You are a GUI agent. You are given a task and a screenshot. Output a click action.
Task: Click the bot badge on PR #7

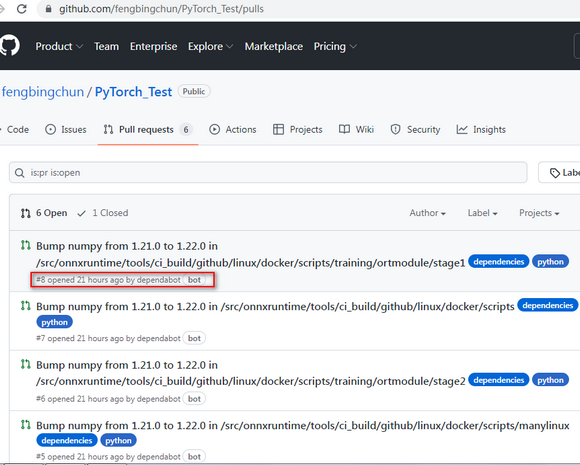[x=194, y=338]
